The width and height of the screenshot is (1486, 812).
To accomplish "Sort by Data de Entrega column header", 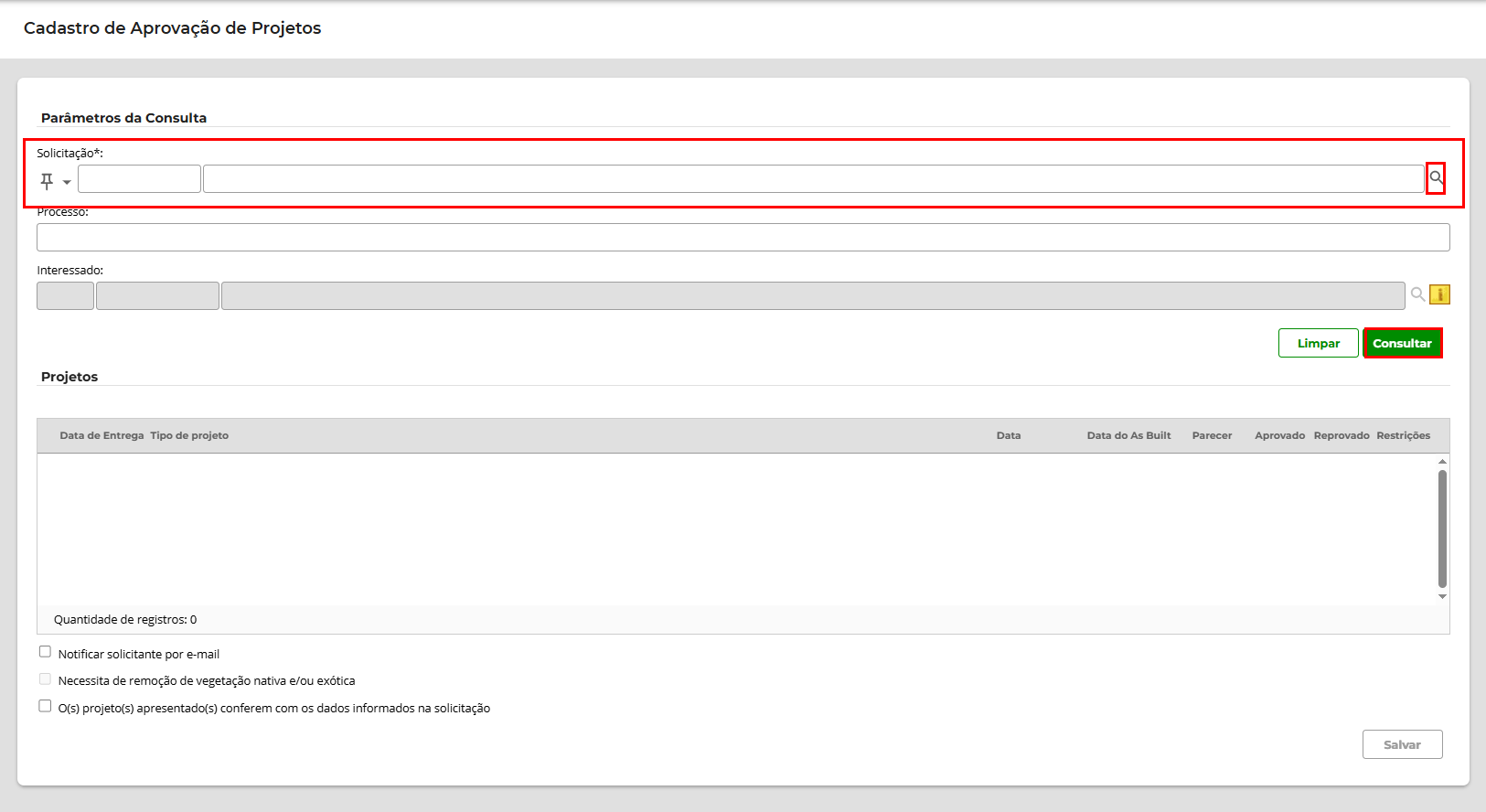I will [102, 435].
